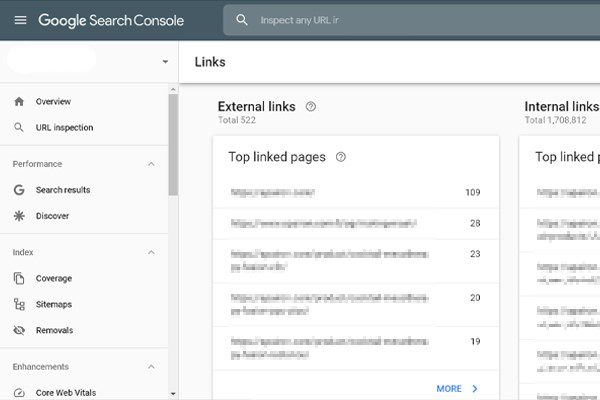Collapse the Performance section

coord(152,164)
